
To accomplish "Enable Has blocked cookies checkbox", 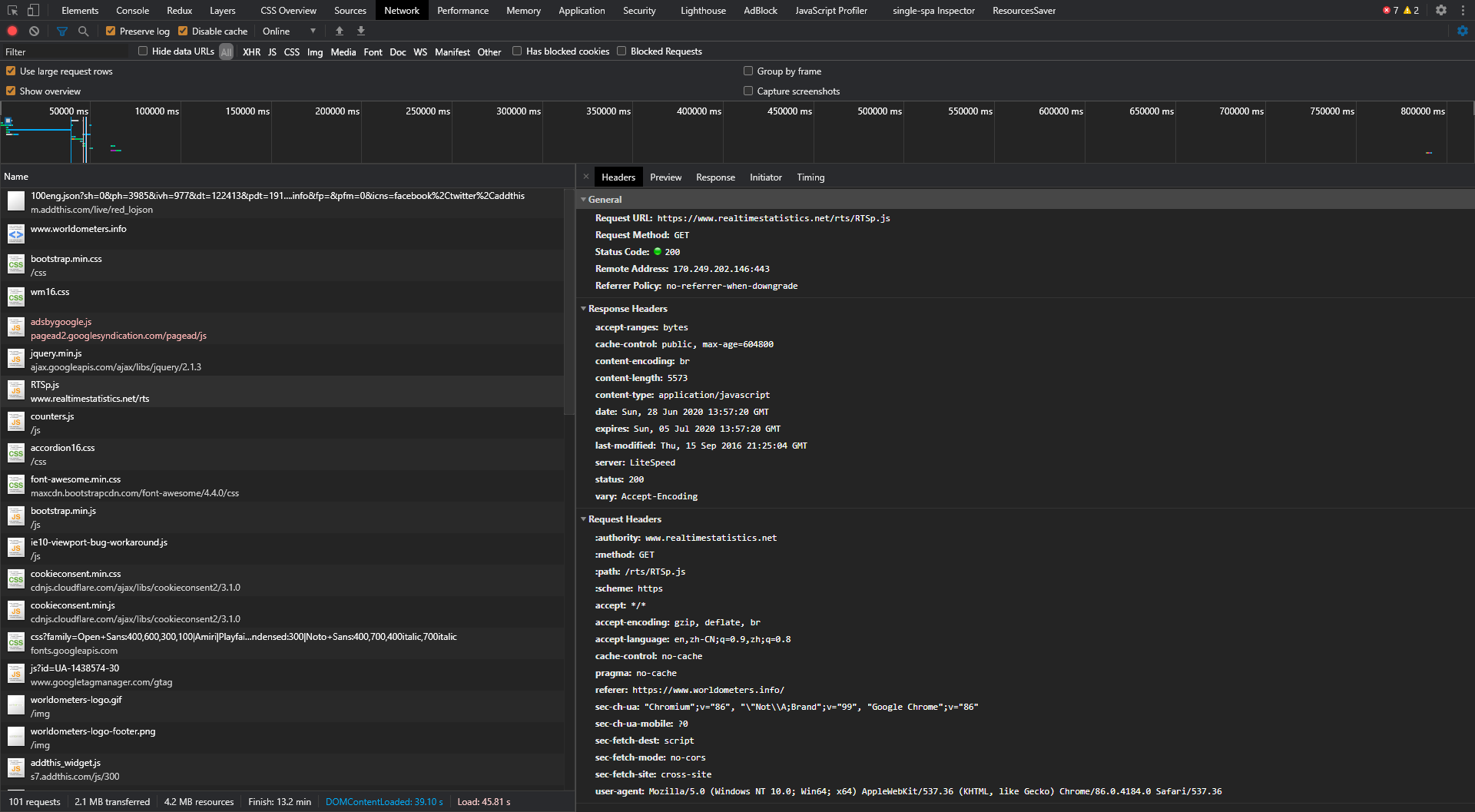I will [x=517, y=51].
